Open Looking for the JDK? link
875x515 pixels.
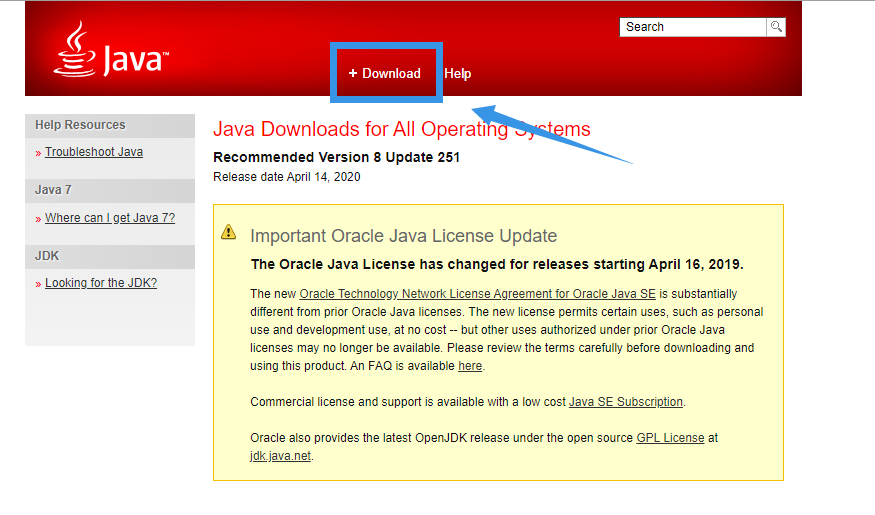point(101,283)
